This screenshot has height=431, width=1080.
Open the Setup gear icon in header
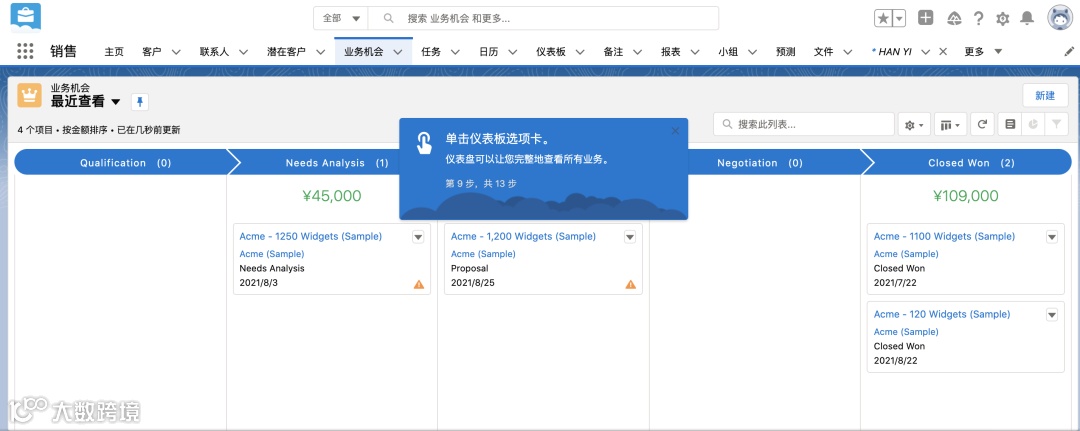[1003, 19]
